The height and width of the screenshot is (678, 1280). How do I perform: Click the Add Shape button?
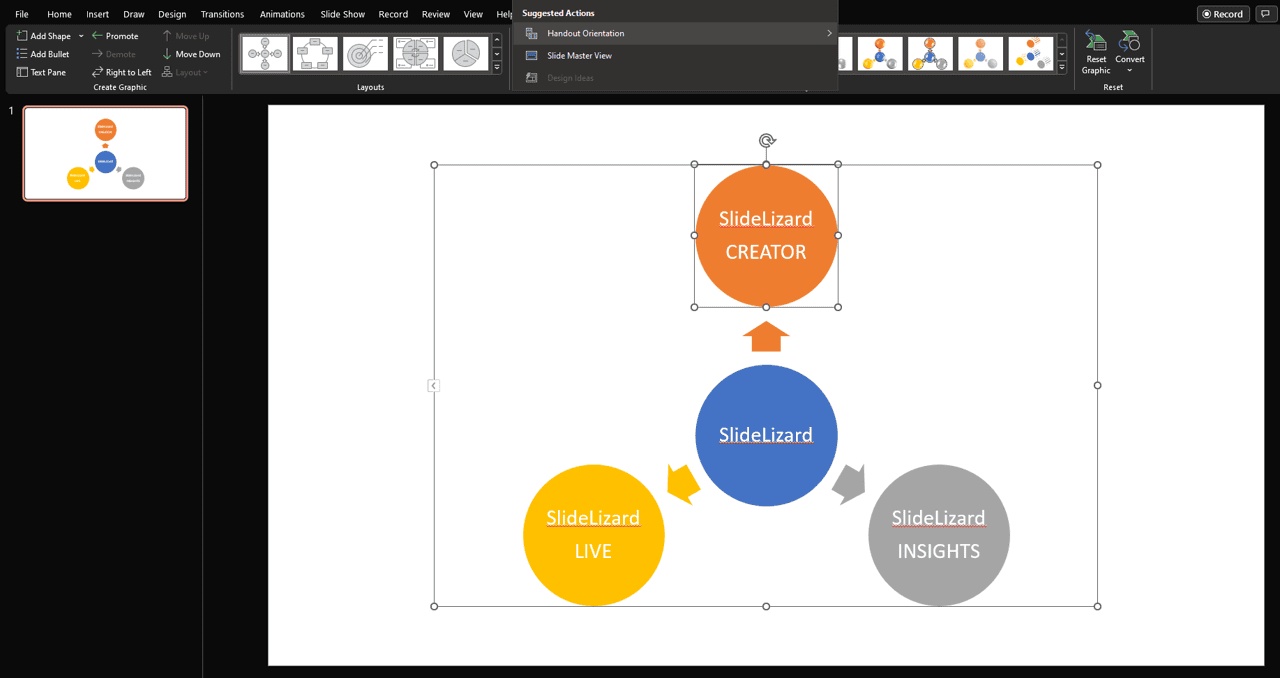[45, 36]
